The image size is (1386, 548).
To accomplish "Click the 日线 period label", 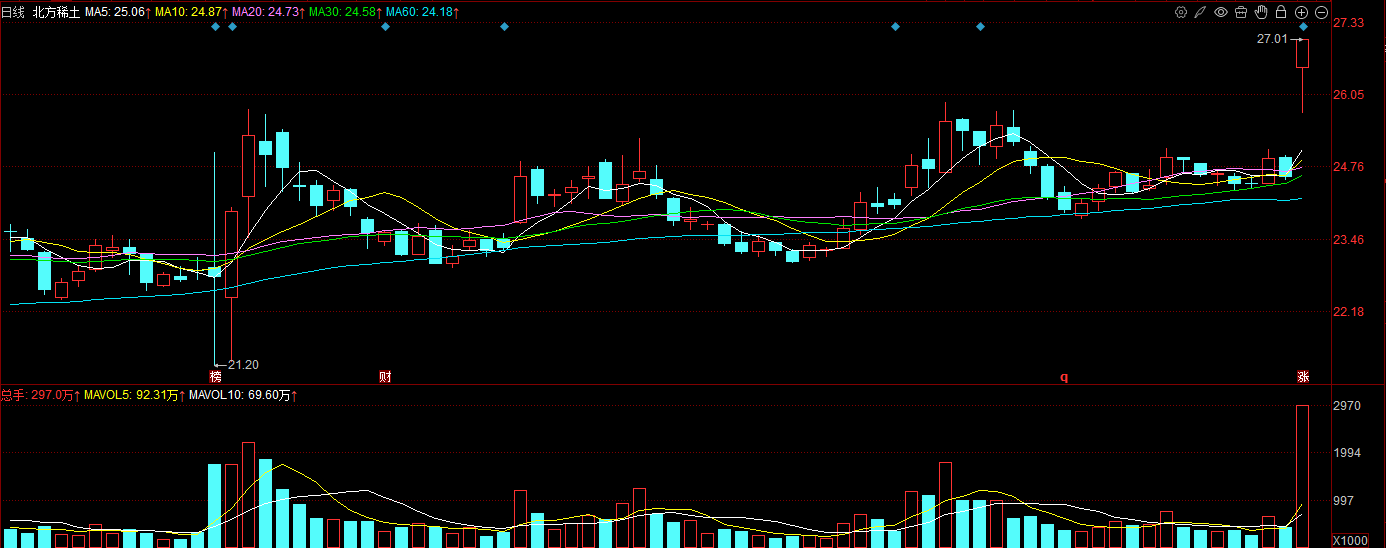I will pyautogui.click(x=13, y=12).
